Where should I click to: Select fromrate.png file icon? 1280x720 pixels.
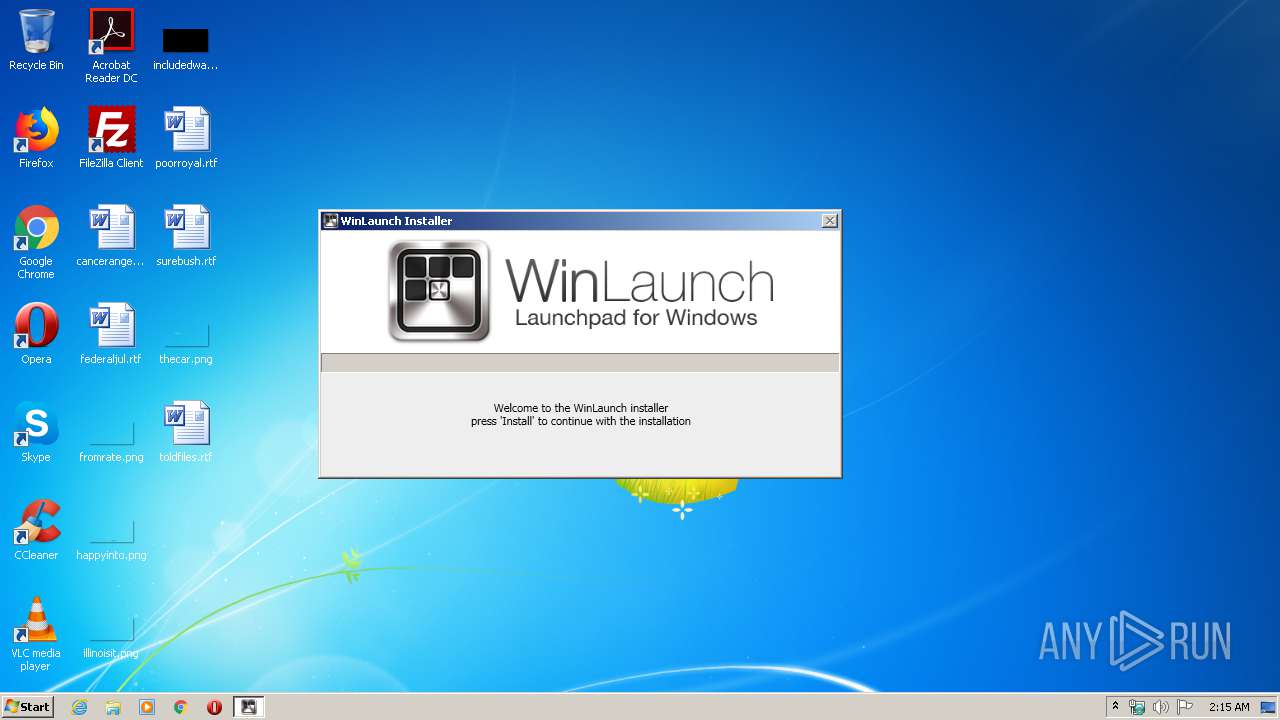[111, 441]
